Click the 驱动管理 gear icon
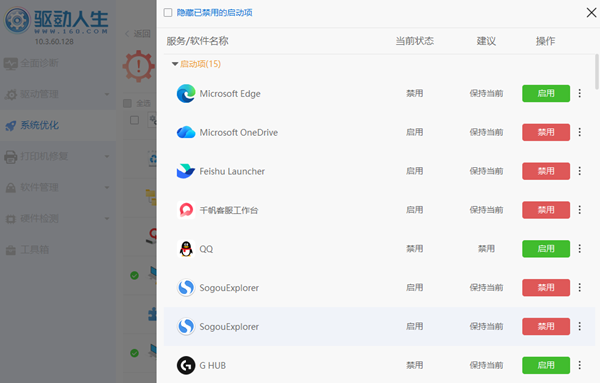This screenshot has height=383, width=600. (11, 95)
